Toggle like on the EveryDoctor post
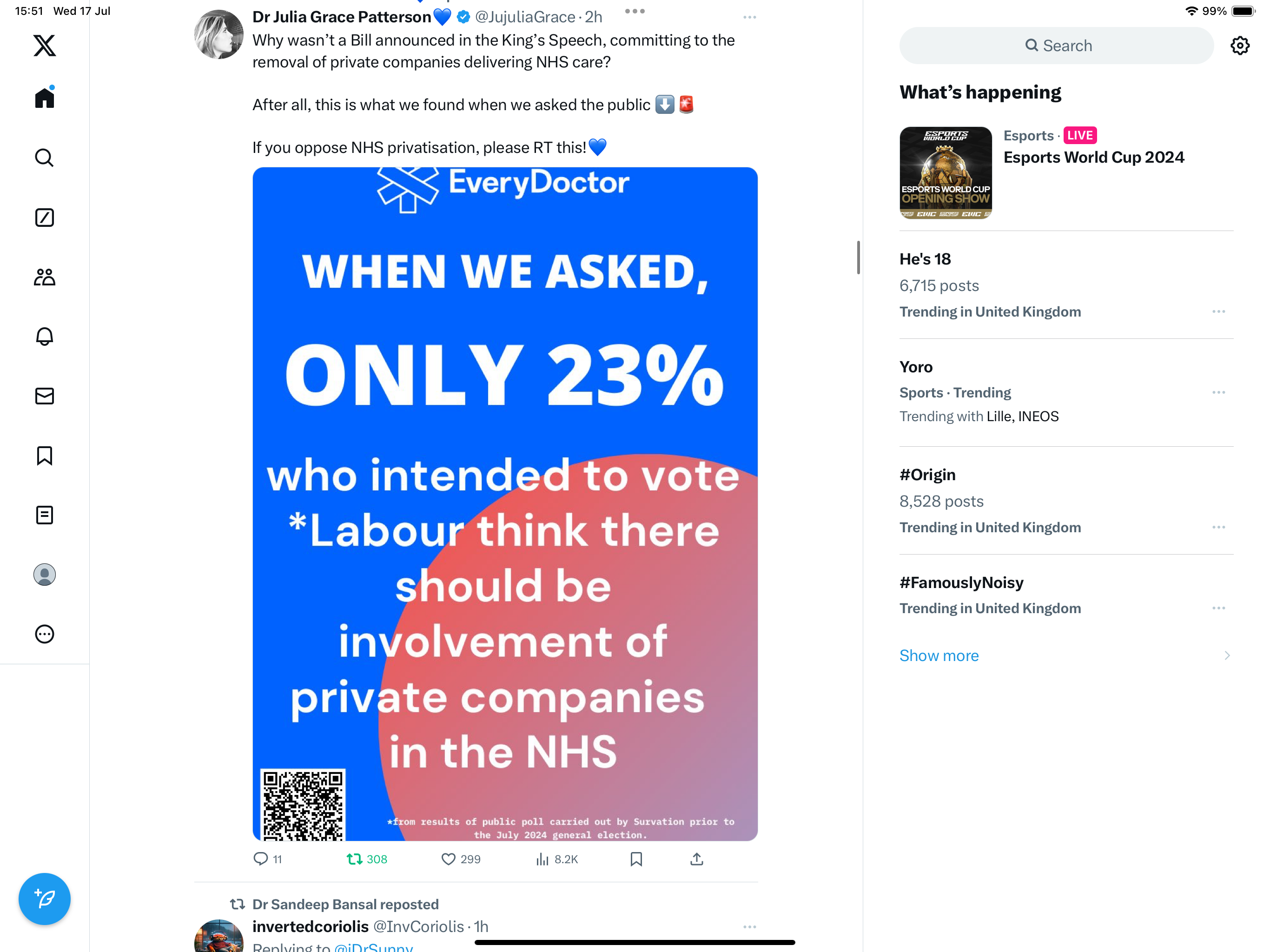 (449, 859)
